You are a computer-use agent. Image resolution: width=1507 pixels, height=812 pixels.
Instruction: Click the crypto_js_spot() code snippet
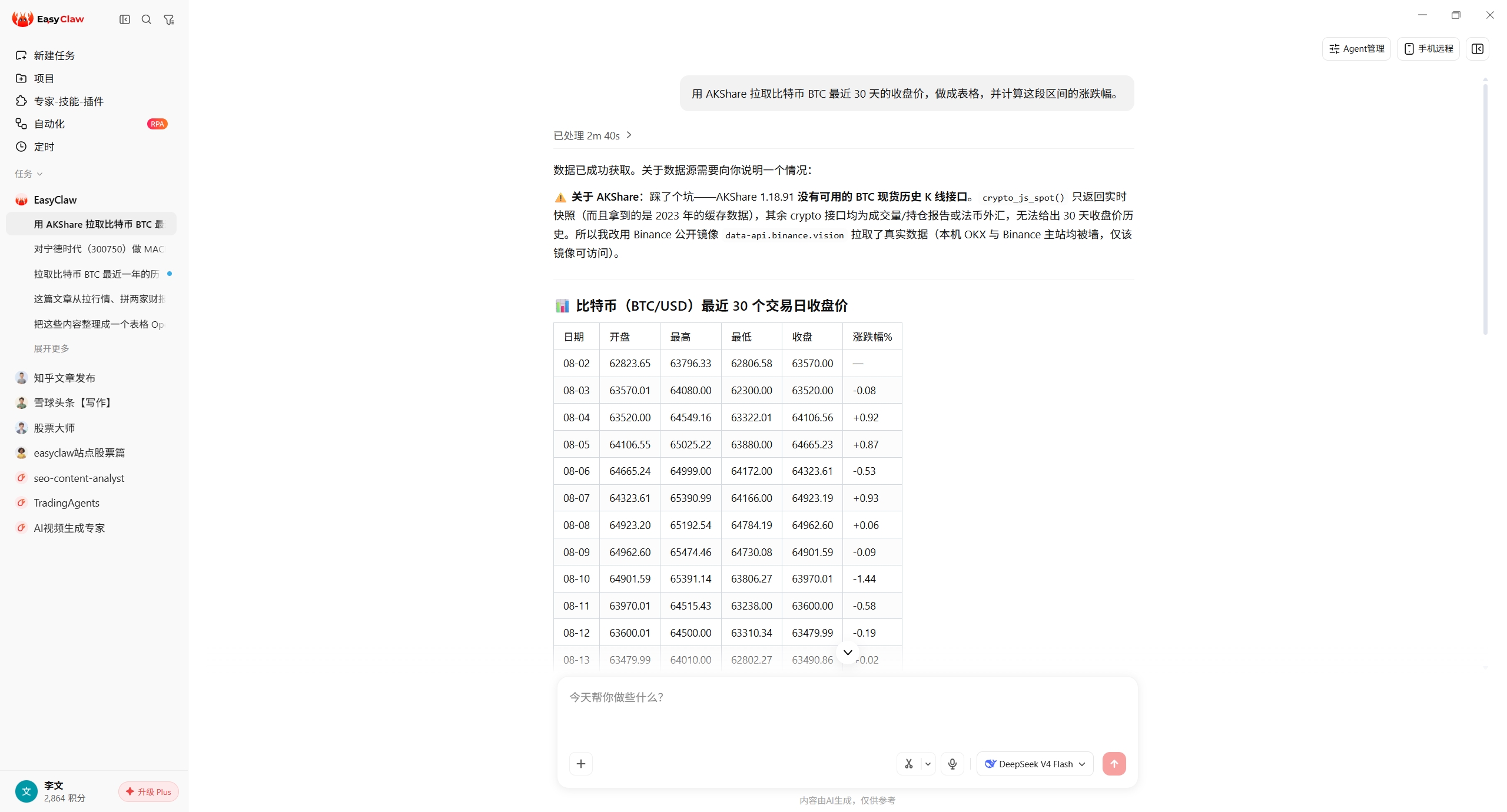point(1023,198)
